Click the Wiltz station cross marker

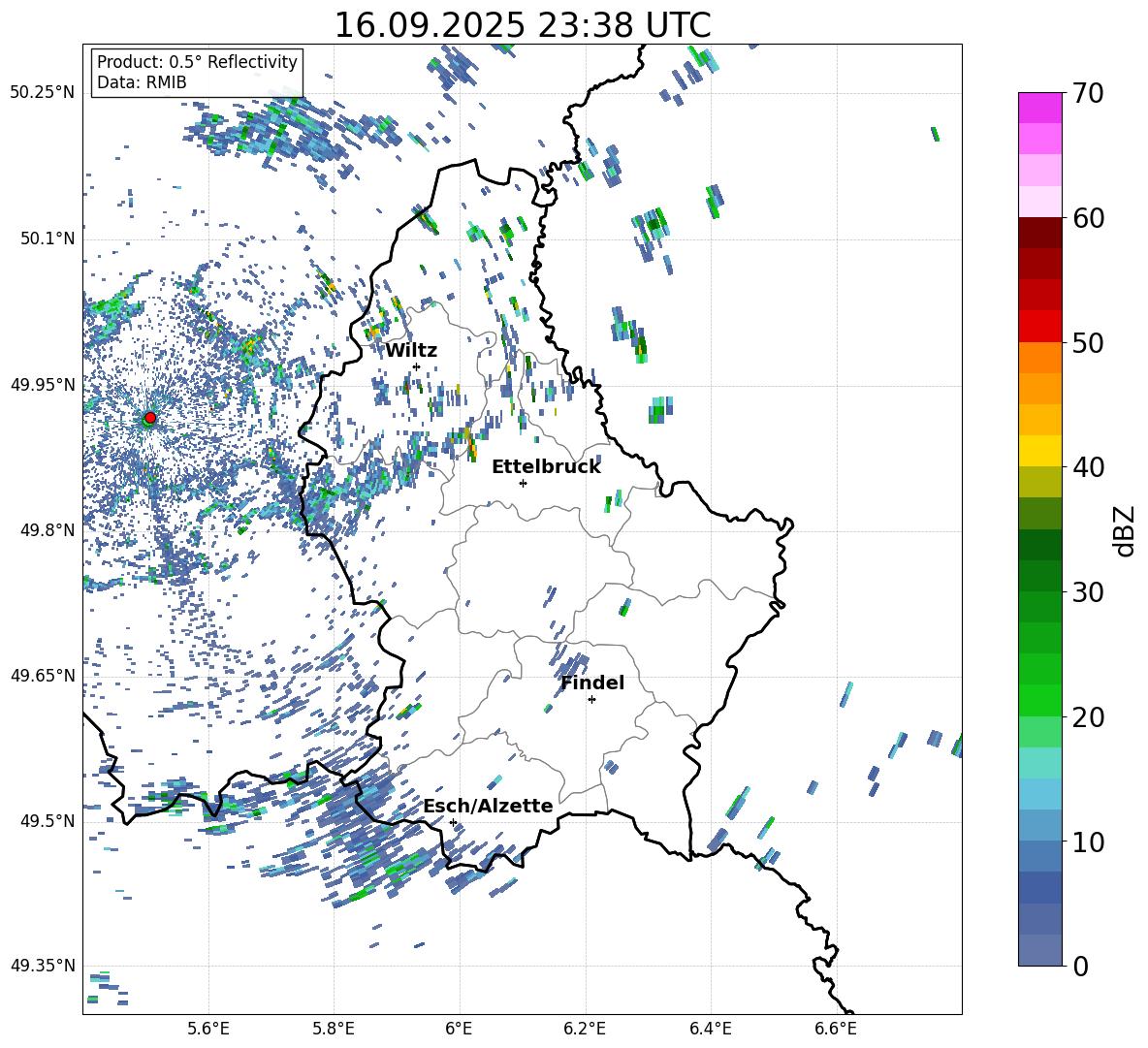click(x=416, y=366)
